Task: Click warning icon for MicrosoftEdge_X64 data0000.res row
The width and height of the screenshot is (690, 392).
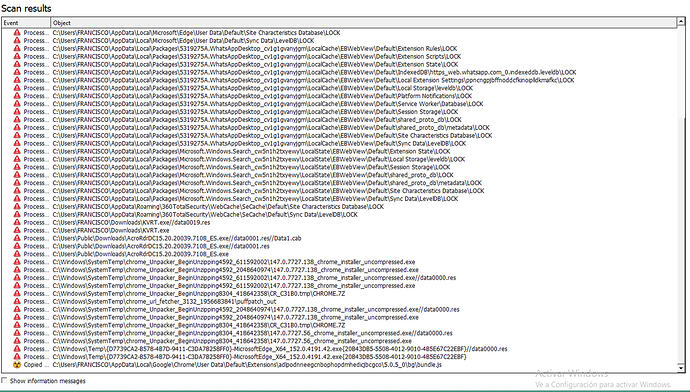Action: 17,349
